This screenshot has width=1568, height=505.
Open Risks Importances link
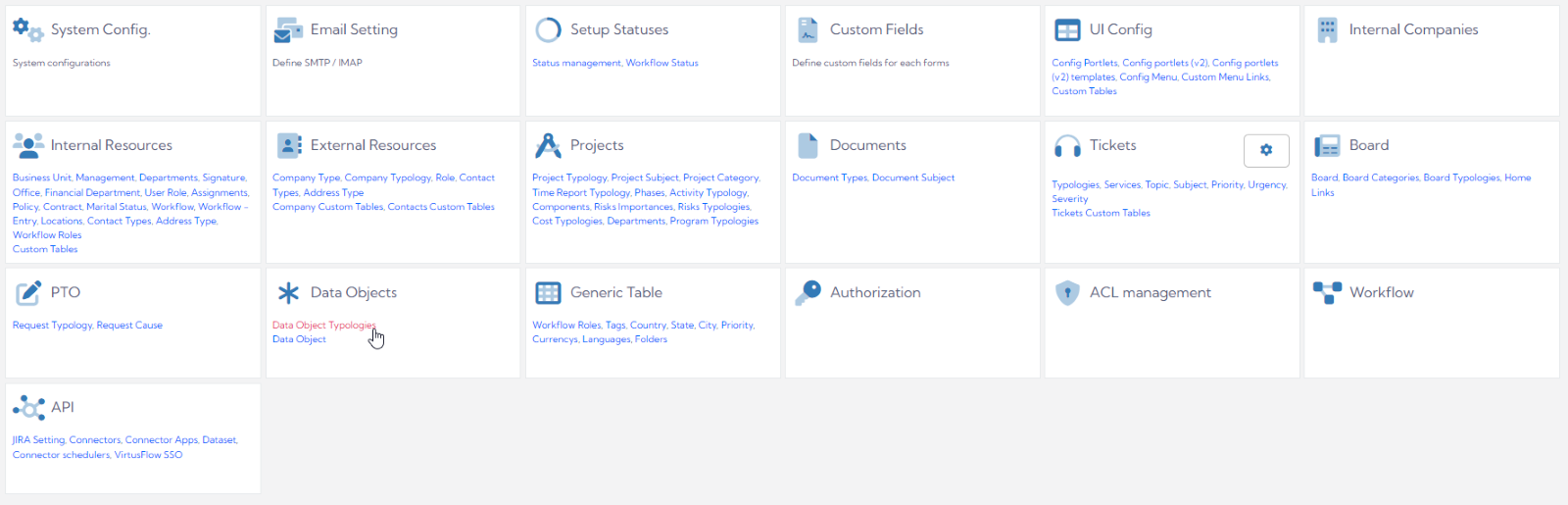click(x=633, y=207)
